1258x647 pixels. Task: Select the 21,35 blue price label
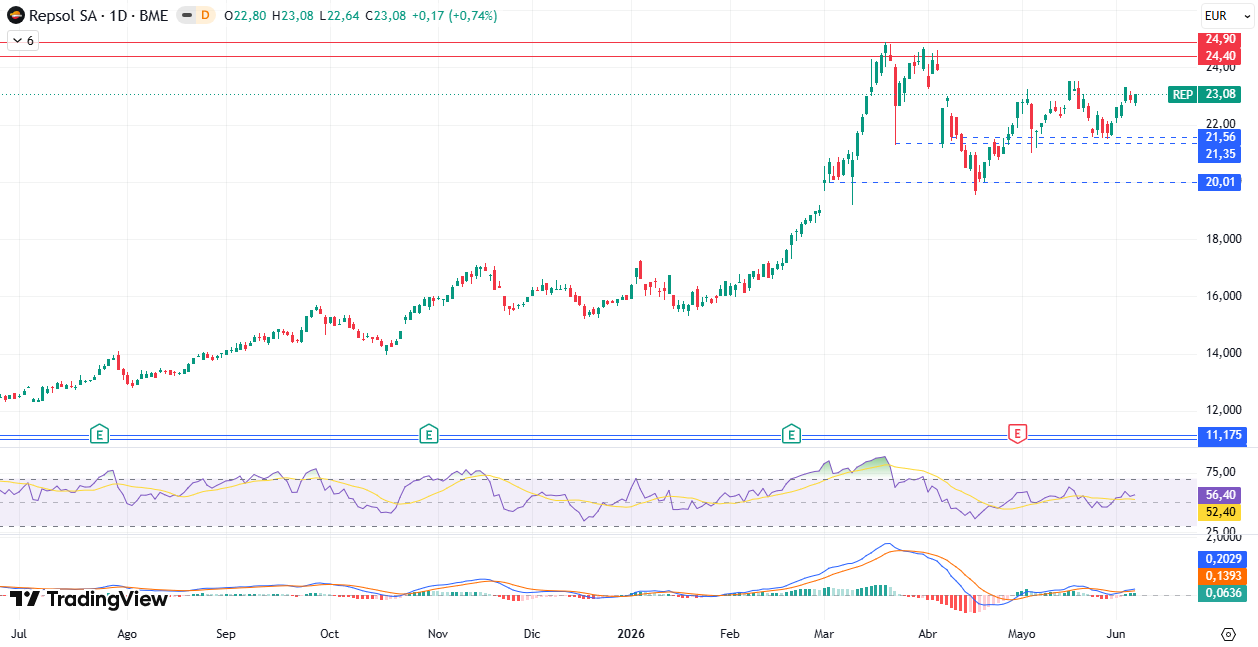[x=1222, y=153]
